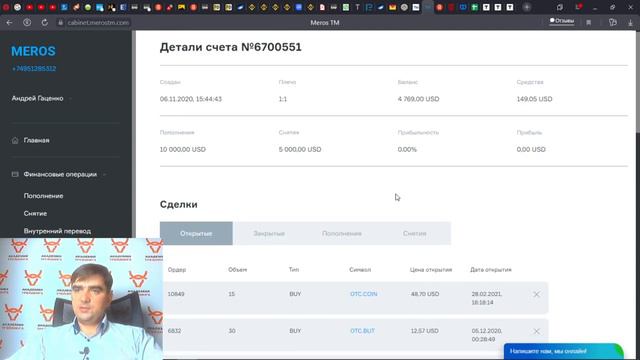The image size is (640, 360).
Task: Open the Снятие sidebar link
Action: click(x=35, y=213)
